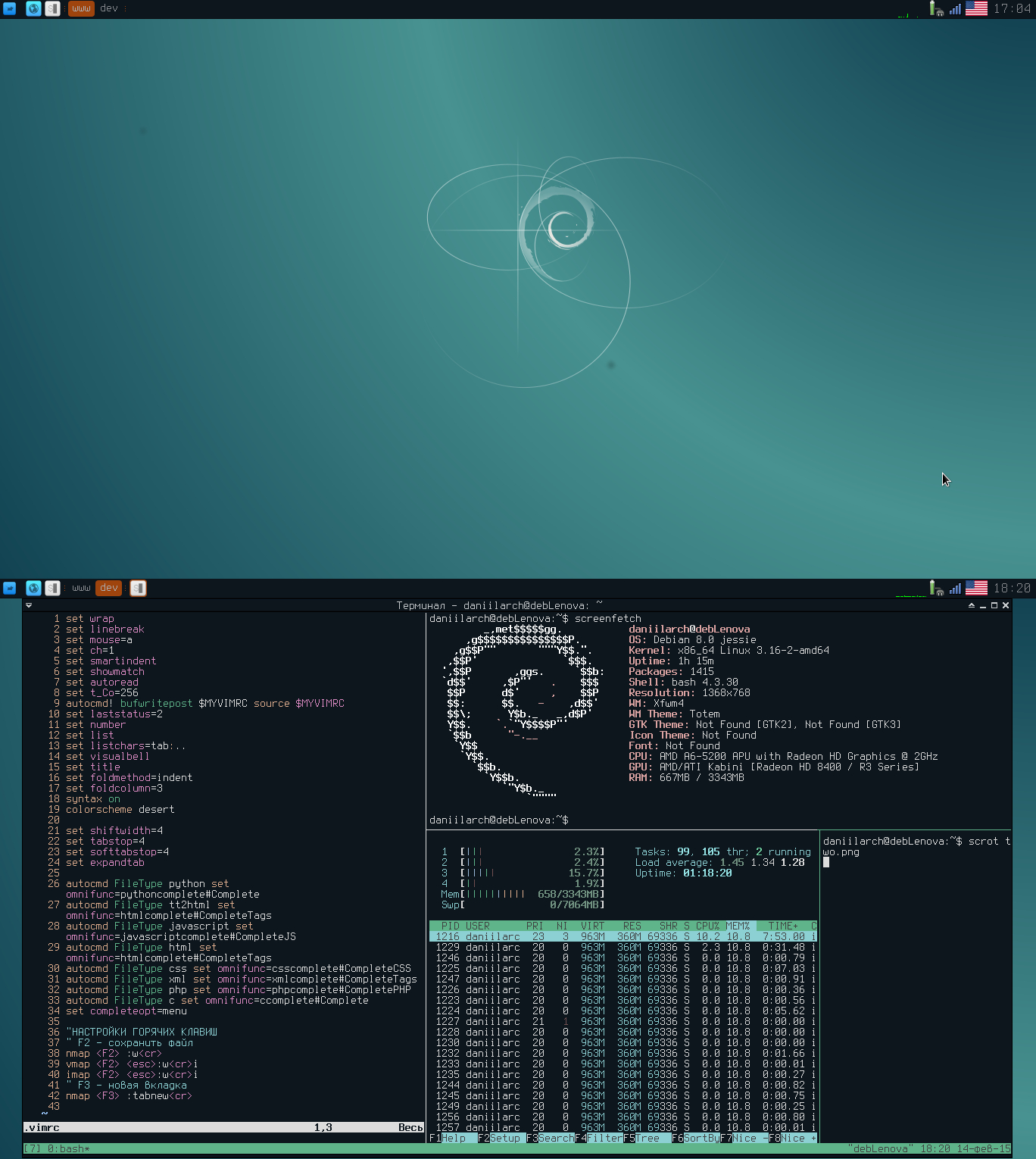
Task: Open network signal indicator in the 17:04 panel
Action: pyautogui.click(x=955, y=8)
